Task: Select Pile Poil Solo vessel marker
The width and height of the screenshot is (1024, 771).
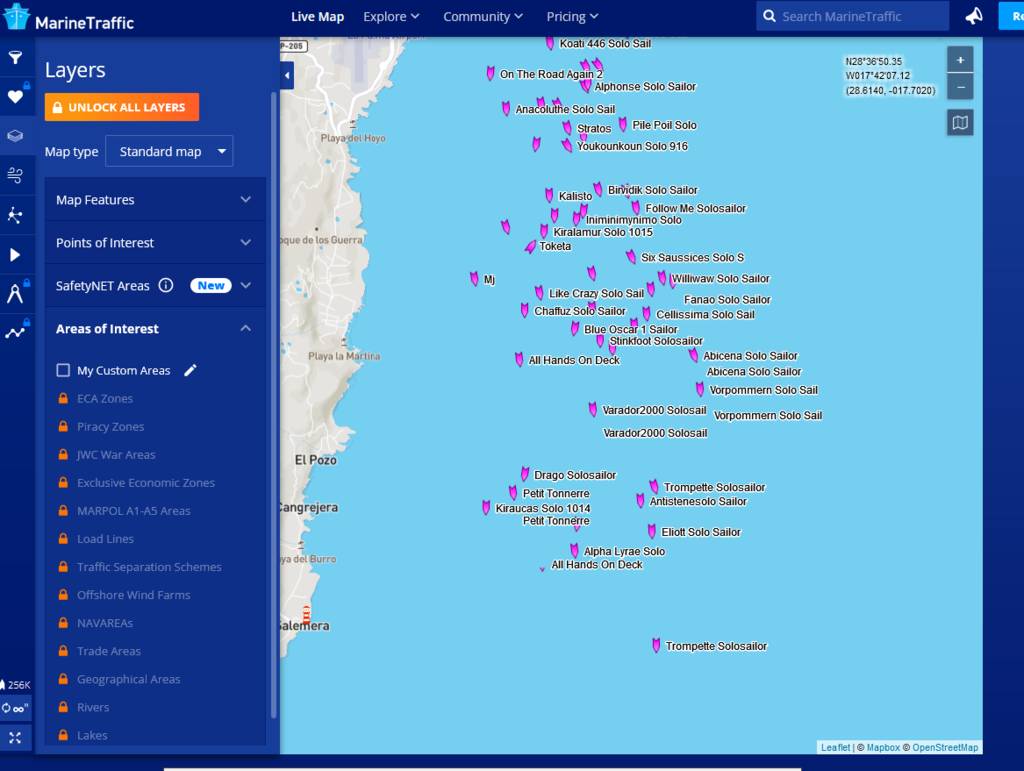Action: tap(623, 124)
